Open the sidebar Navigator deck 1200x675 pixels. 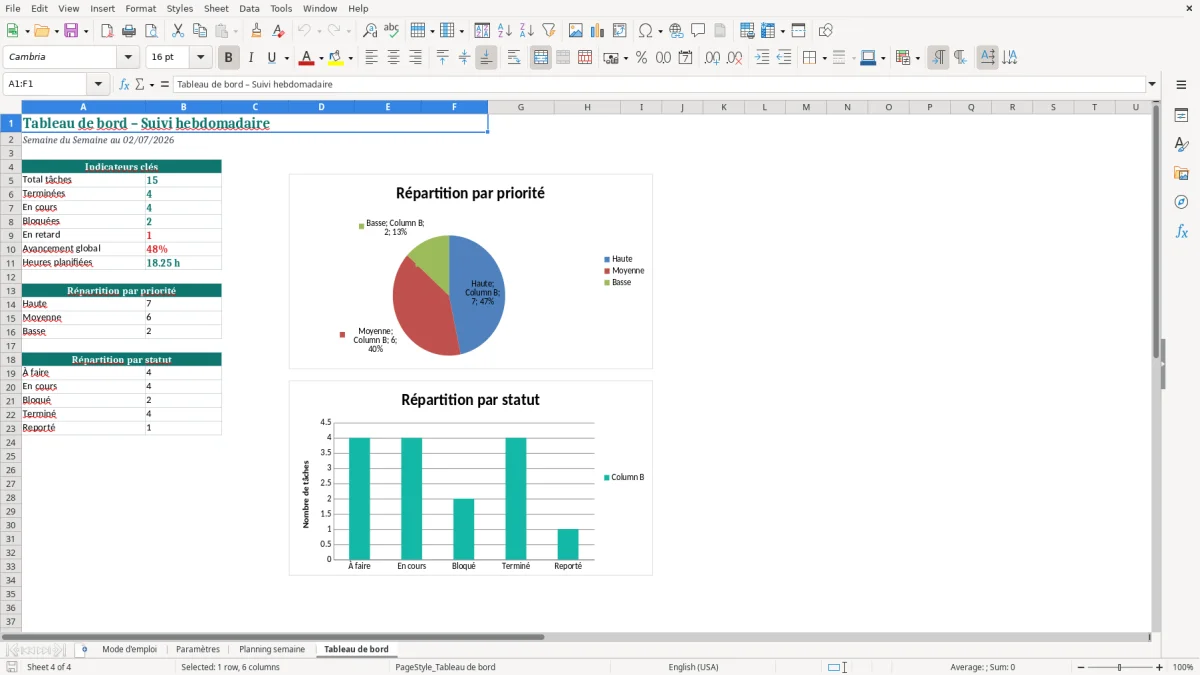[x=1181, y=203]
